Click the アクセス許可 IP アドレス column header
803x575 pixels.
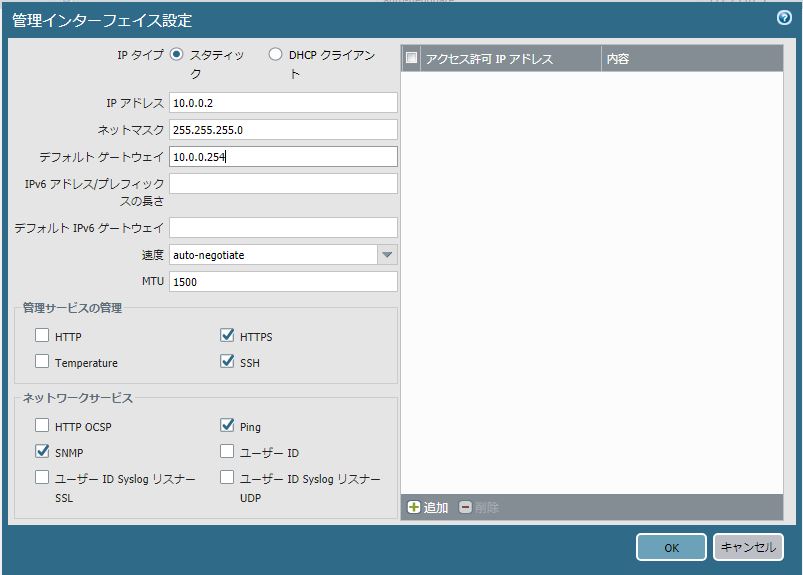pyautogui.click(x=510, y=59)
